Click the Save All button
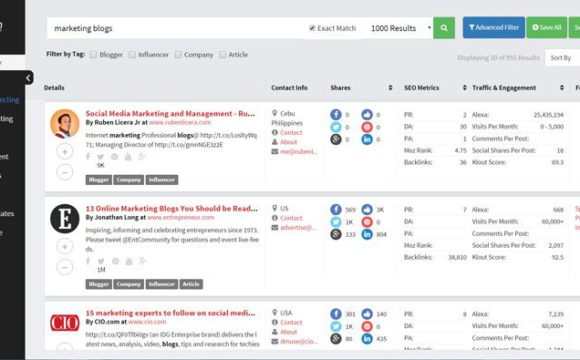This screenshot has height=360, width=580. (x=547, y=27)
